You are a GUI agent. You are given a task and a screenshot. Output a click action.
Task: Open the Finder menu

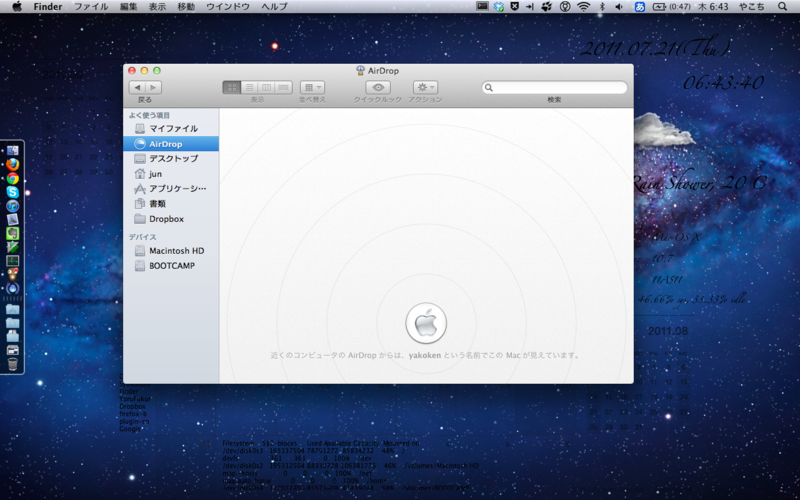[48, 7]
